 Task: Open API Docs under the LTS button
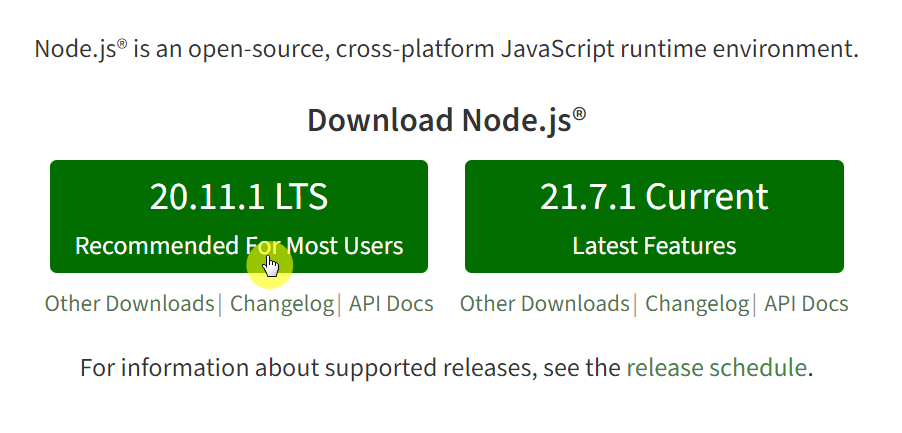[391, 304]
